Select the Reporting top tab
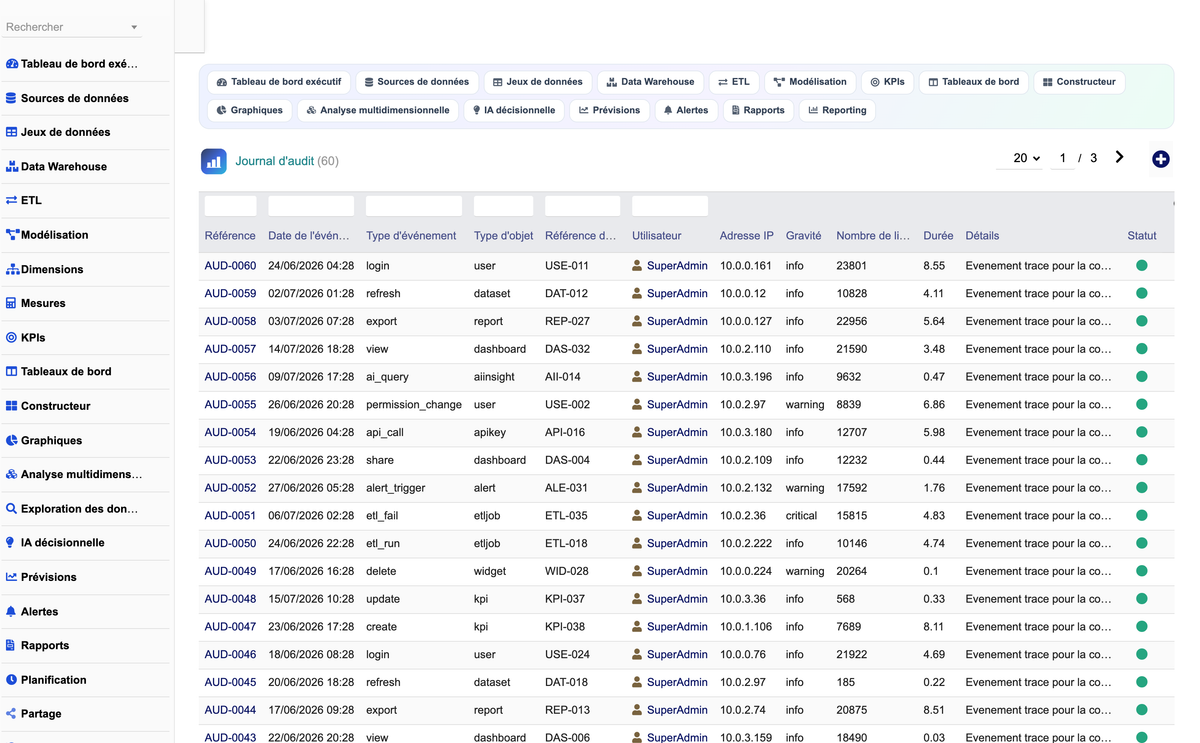This screenshot has width=1200, height=743. (838, 110)
